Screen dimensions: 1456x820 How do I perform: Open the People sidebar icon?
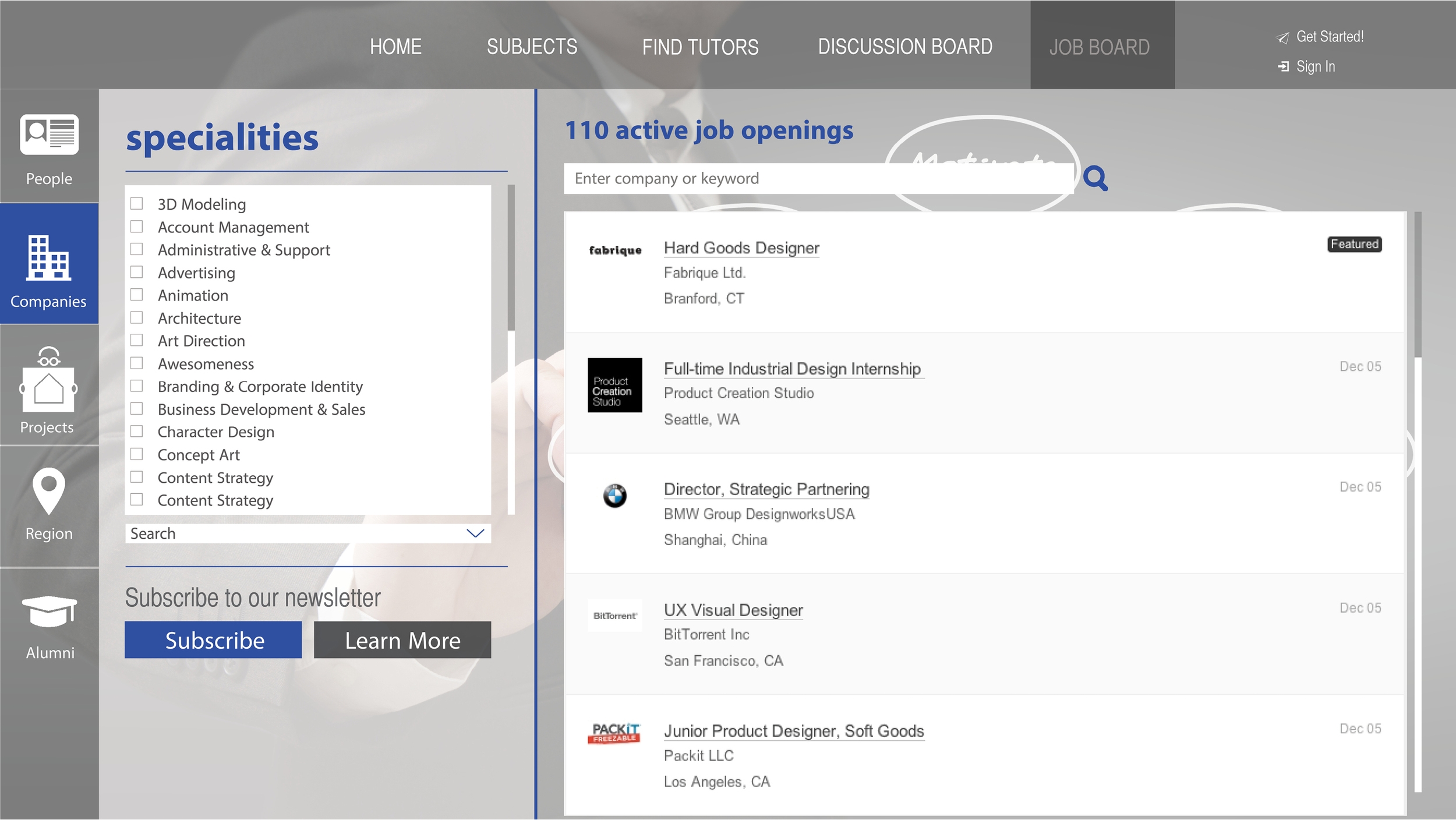tap(49, 135)
